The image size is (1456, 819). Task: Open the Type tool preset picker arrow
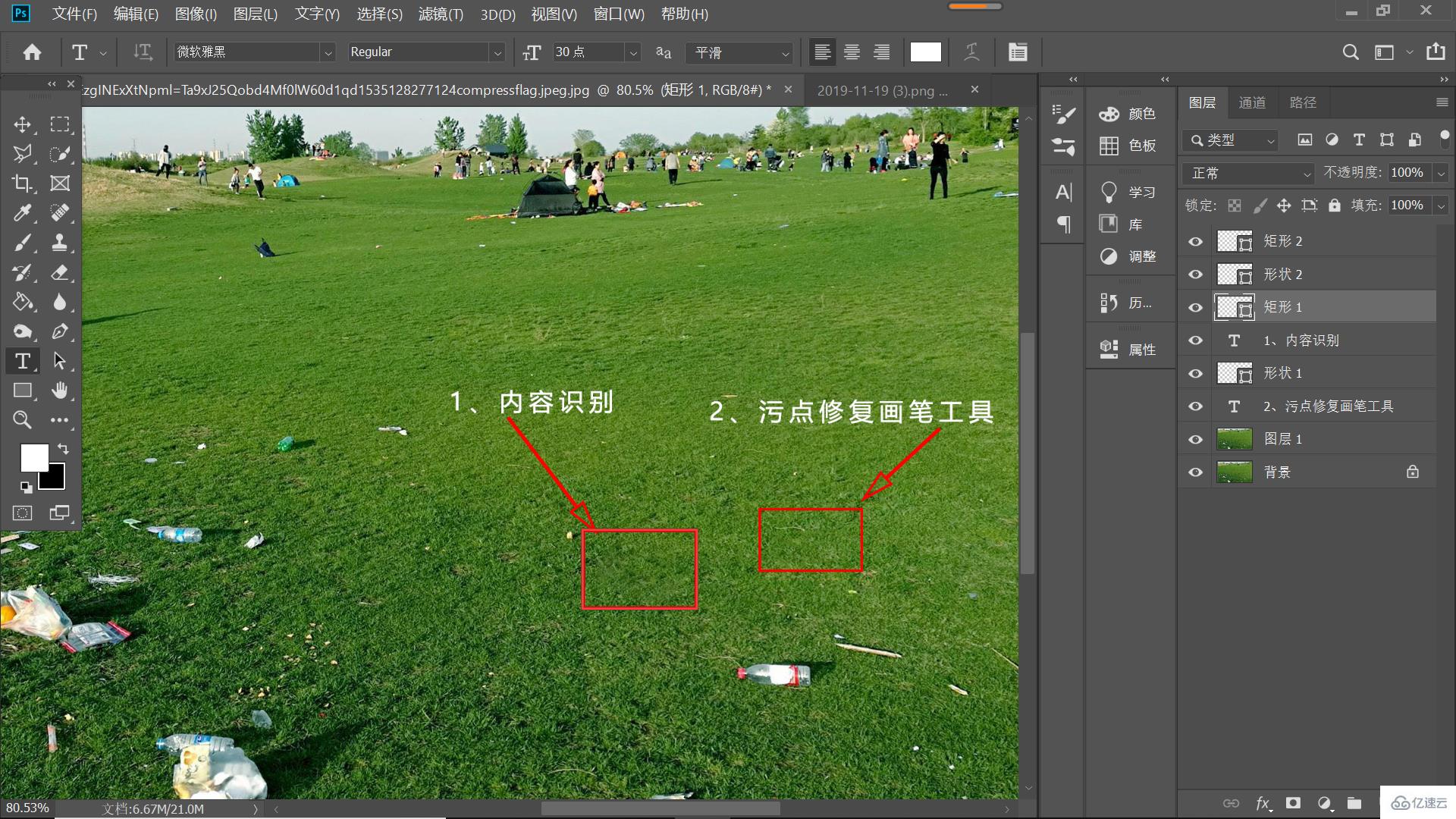tap(102, 52)
